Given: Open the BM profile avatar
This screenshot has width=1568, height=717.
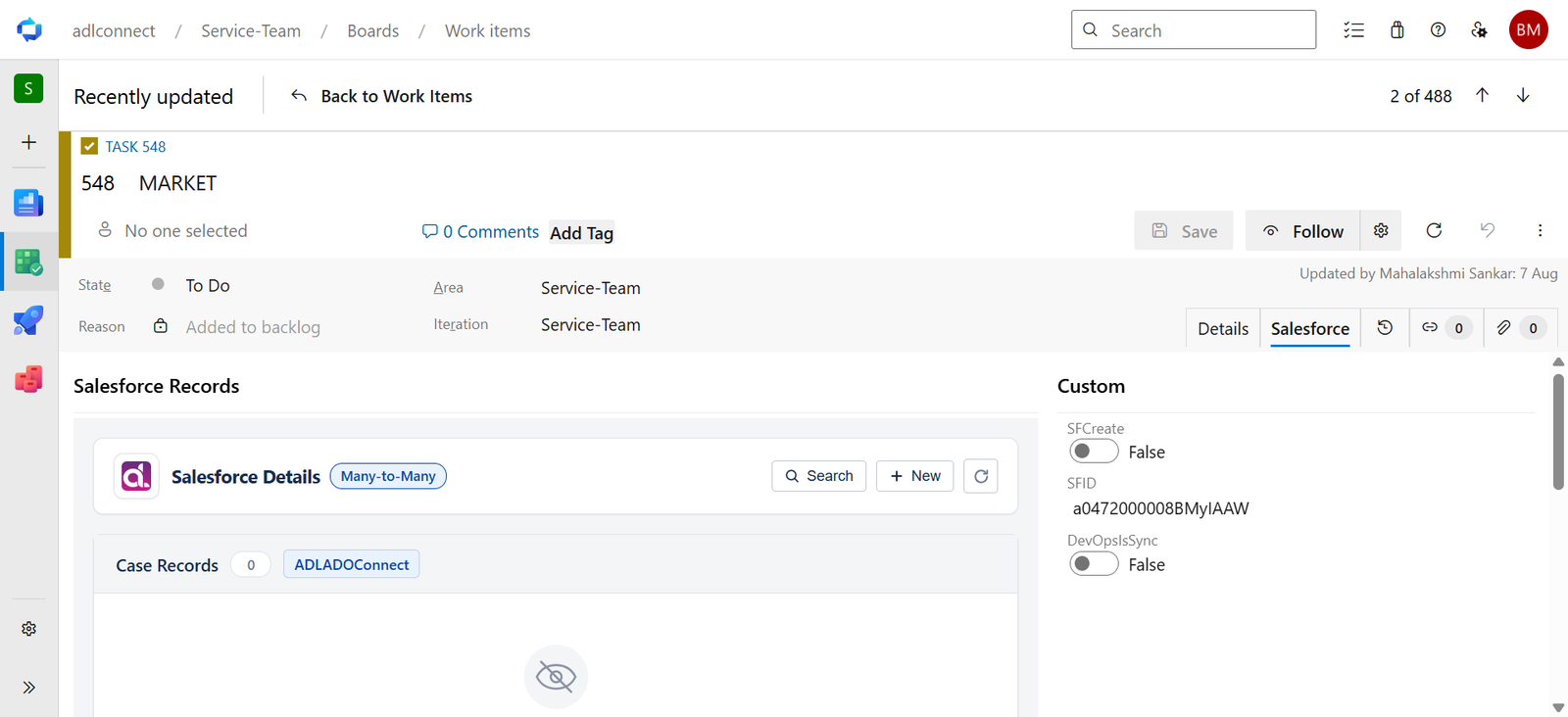Looking at the screenshot, I should coord(1528,29).
